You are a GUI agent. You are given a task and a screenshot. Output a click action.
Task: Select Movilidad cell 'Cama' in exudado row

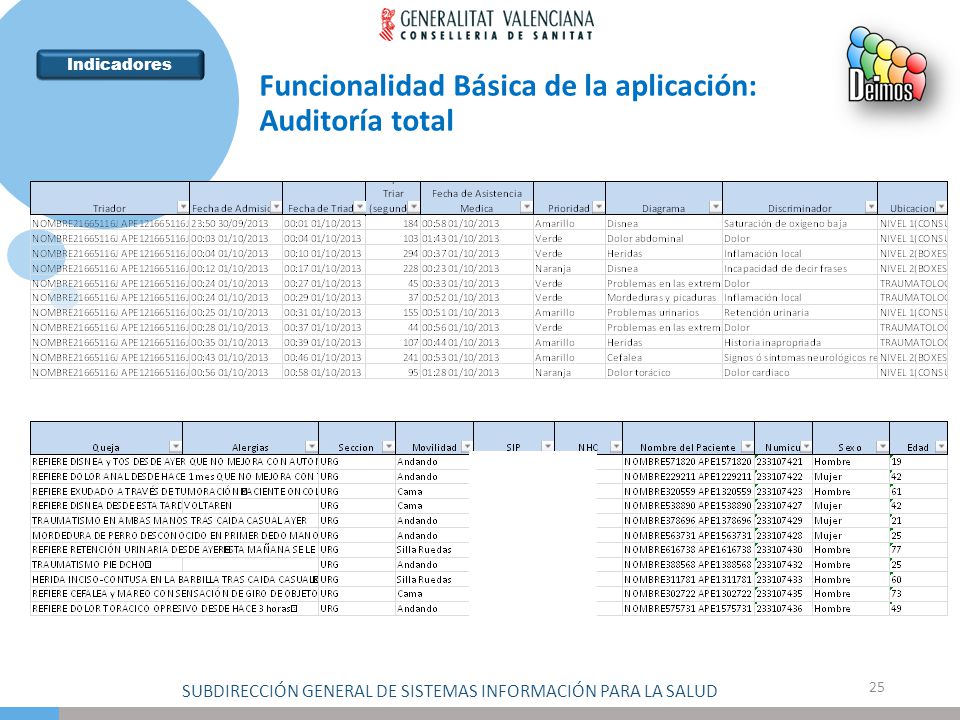pos(432,491)
